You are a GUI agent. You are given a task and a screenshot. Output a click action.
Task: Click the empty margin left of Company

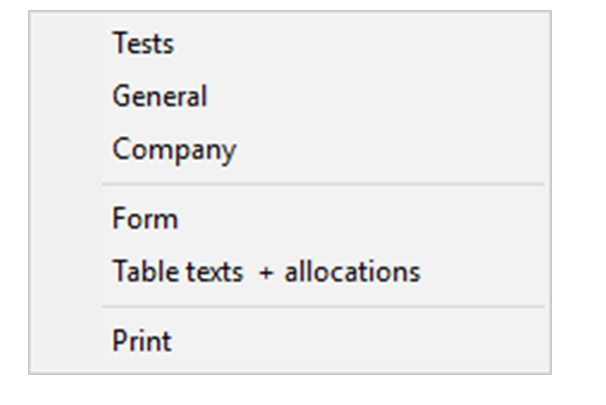point(66,150)
